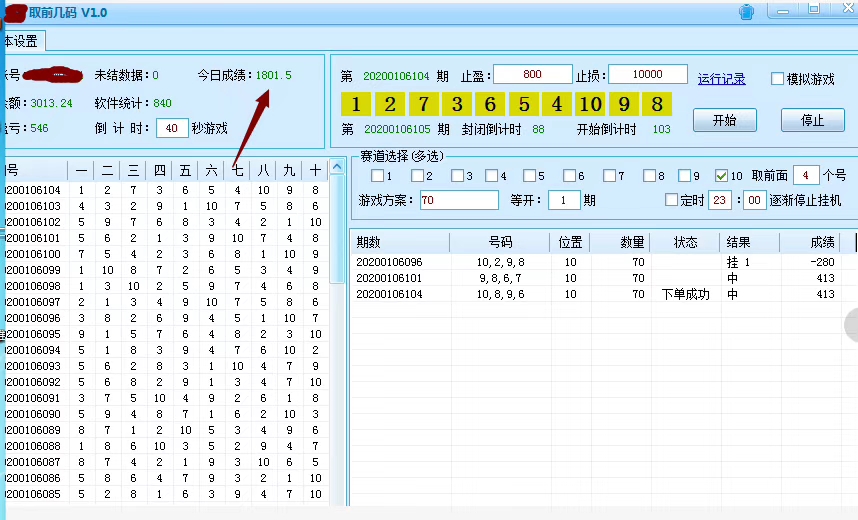Viewport: 858px width, 520px height.
Task: Click the 止盈 field with 800
Action: (x=532, y=74)
